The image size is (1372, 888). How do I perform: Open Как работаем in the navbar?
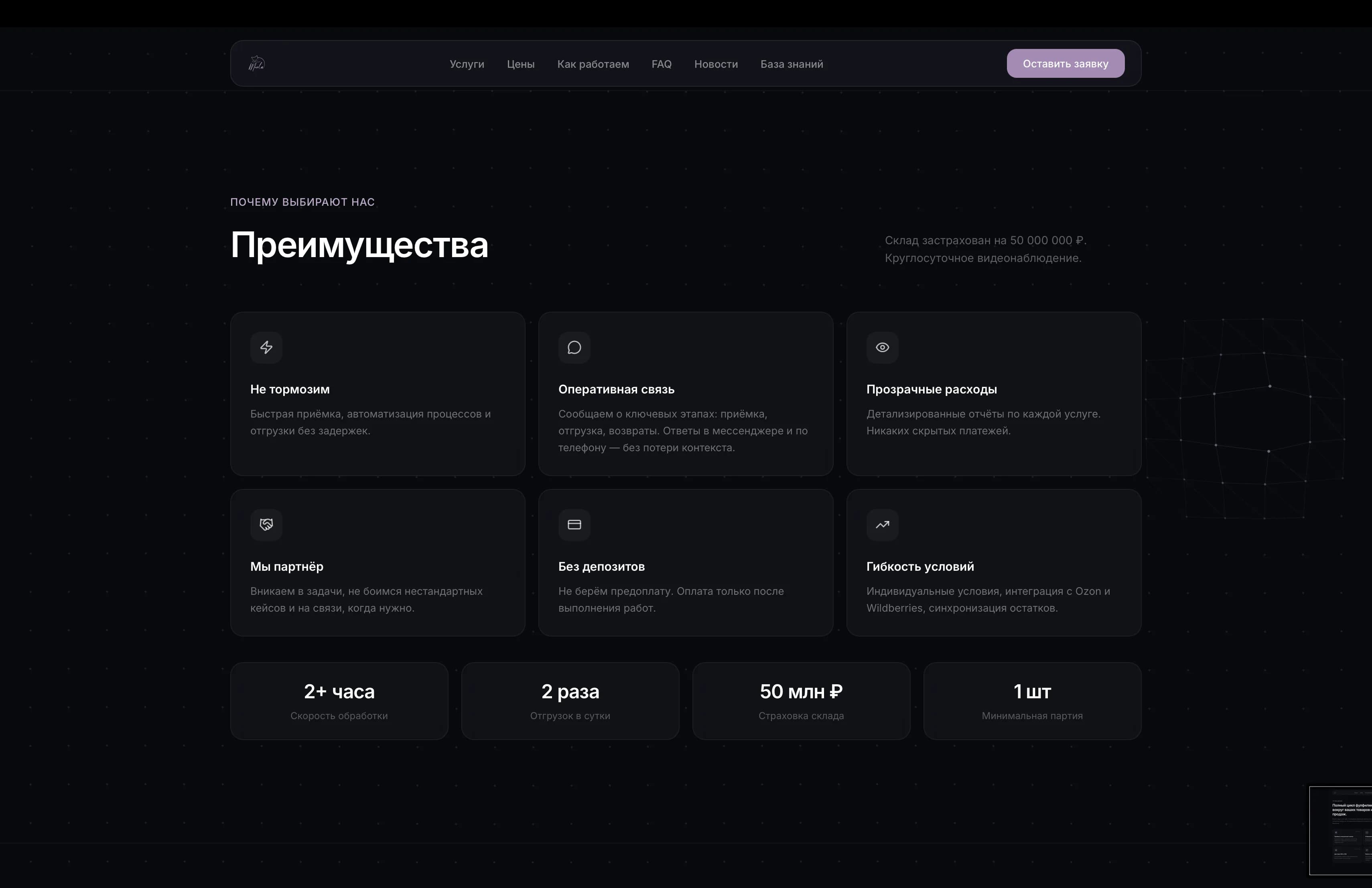pos(593,64)
